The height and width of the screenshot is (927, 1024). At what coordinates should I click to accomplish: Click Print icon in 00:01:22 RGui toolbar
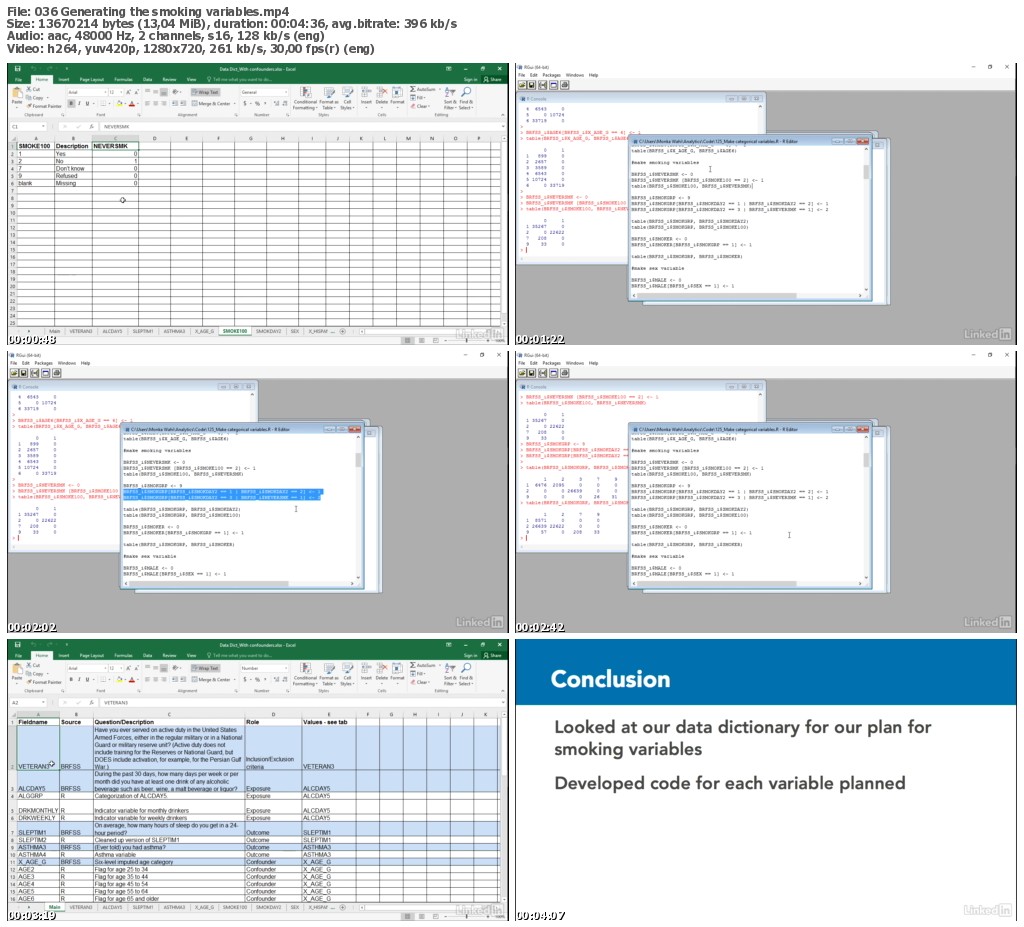[565, 85]
